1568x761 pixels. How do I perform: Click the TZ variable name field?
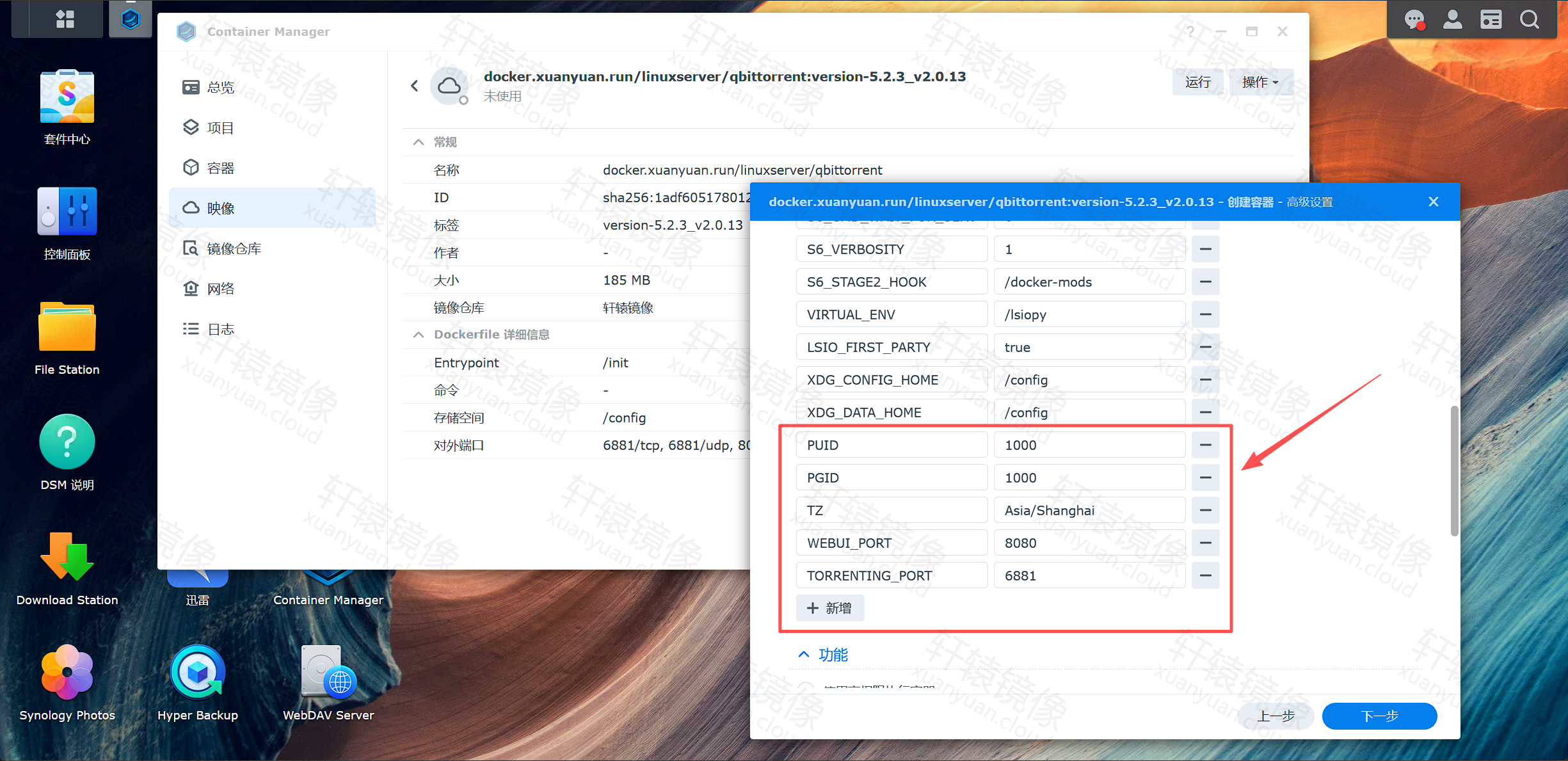tap(892, 510)
